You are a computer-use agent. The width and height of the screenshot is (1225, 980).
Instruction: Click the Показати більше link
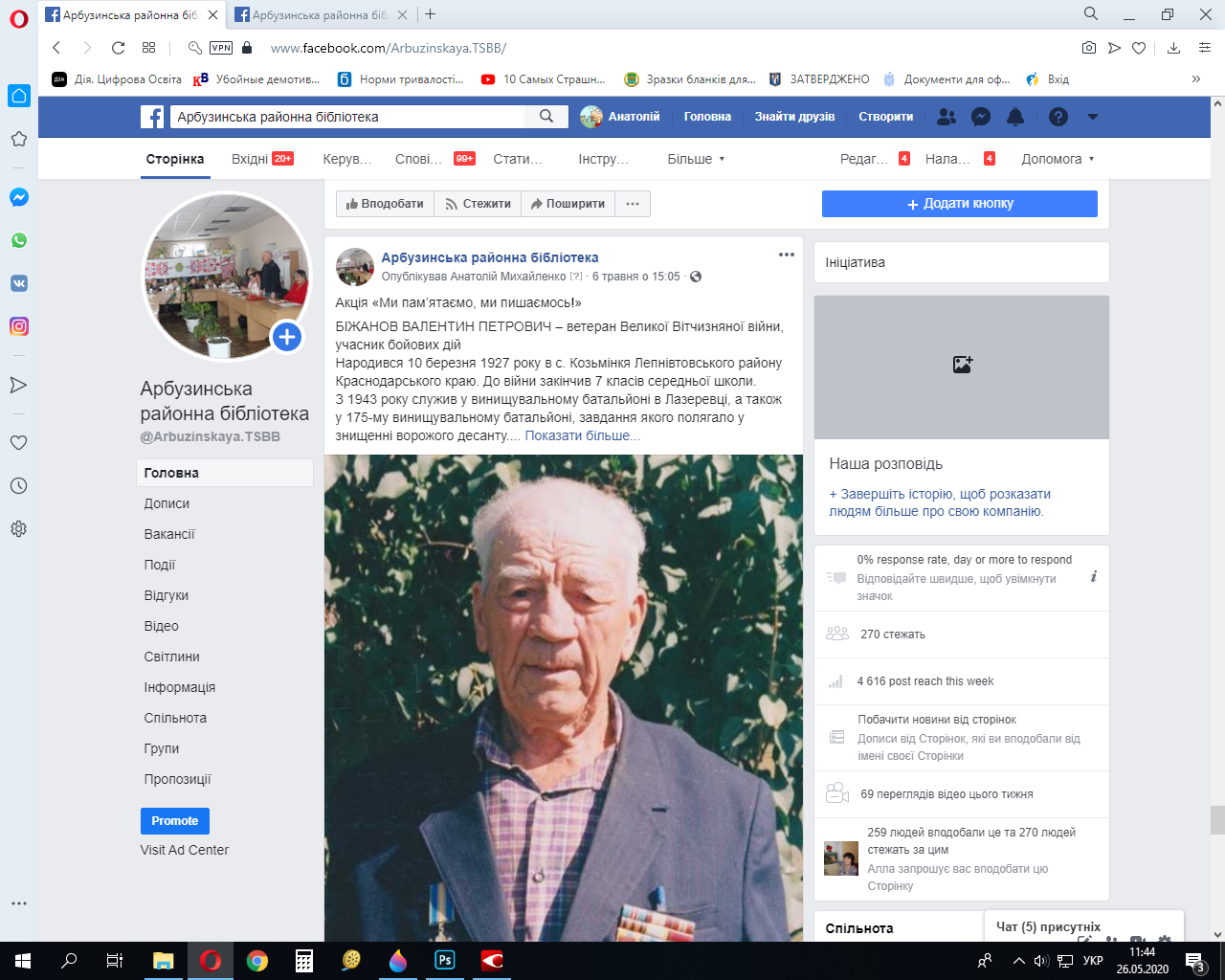pyautogui.click(x=582, y=435)
